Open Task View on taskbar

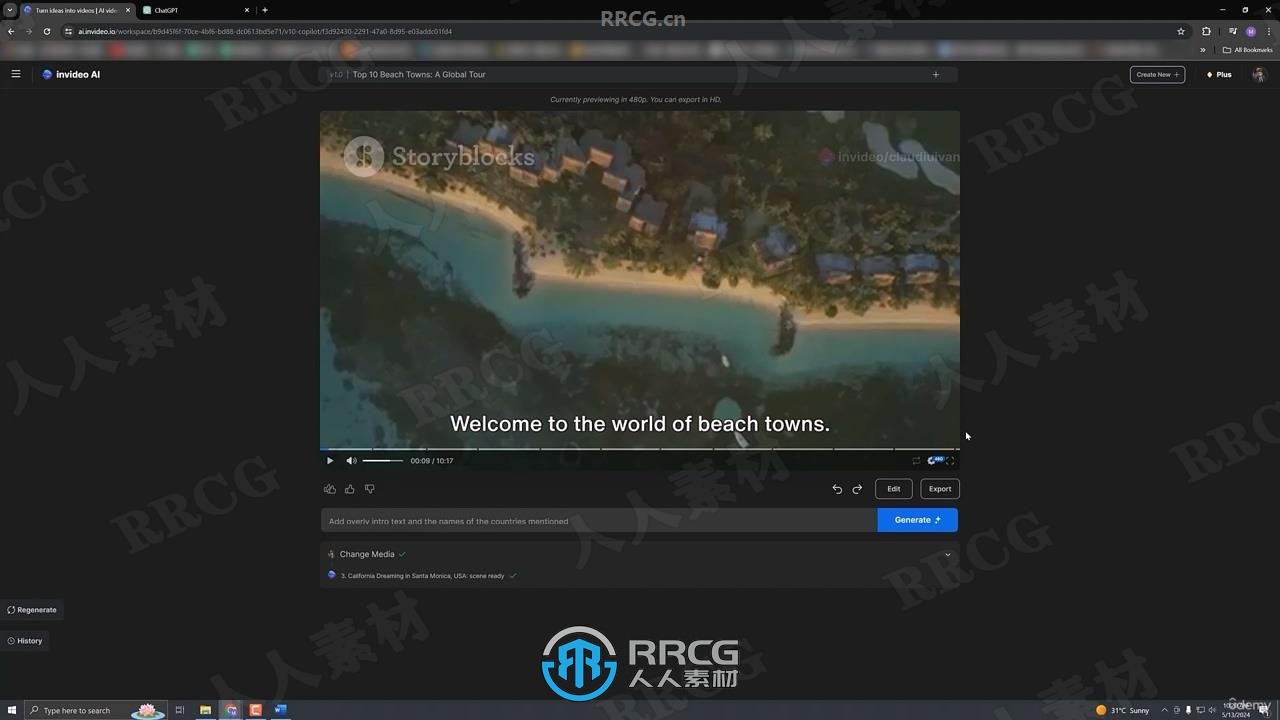click(x=180, y=710)
